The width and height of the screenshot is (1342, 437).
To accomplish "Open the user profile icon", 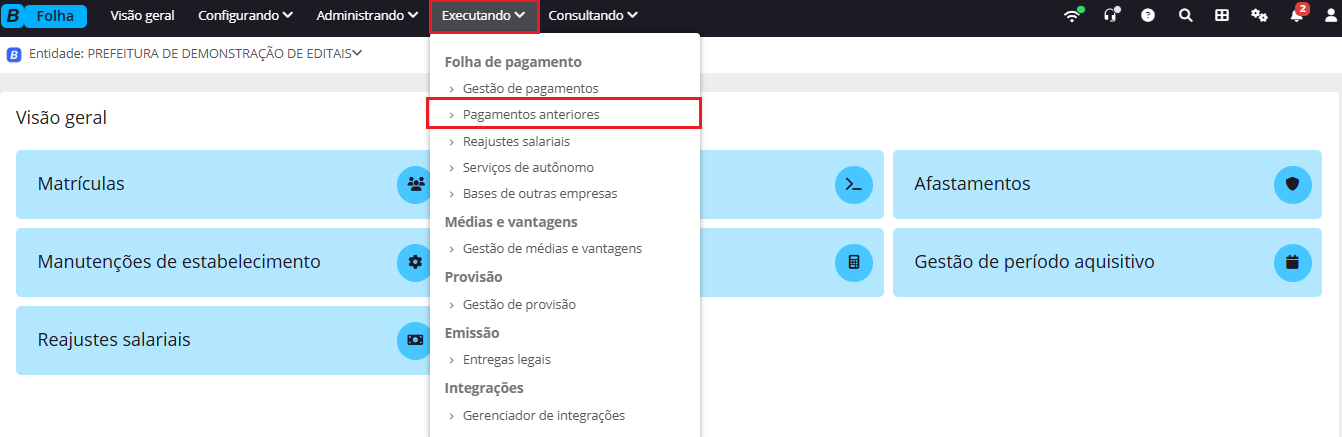I will click(1330, 16).
